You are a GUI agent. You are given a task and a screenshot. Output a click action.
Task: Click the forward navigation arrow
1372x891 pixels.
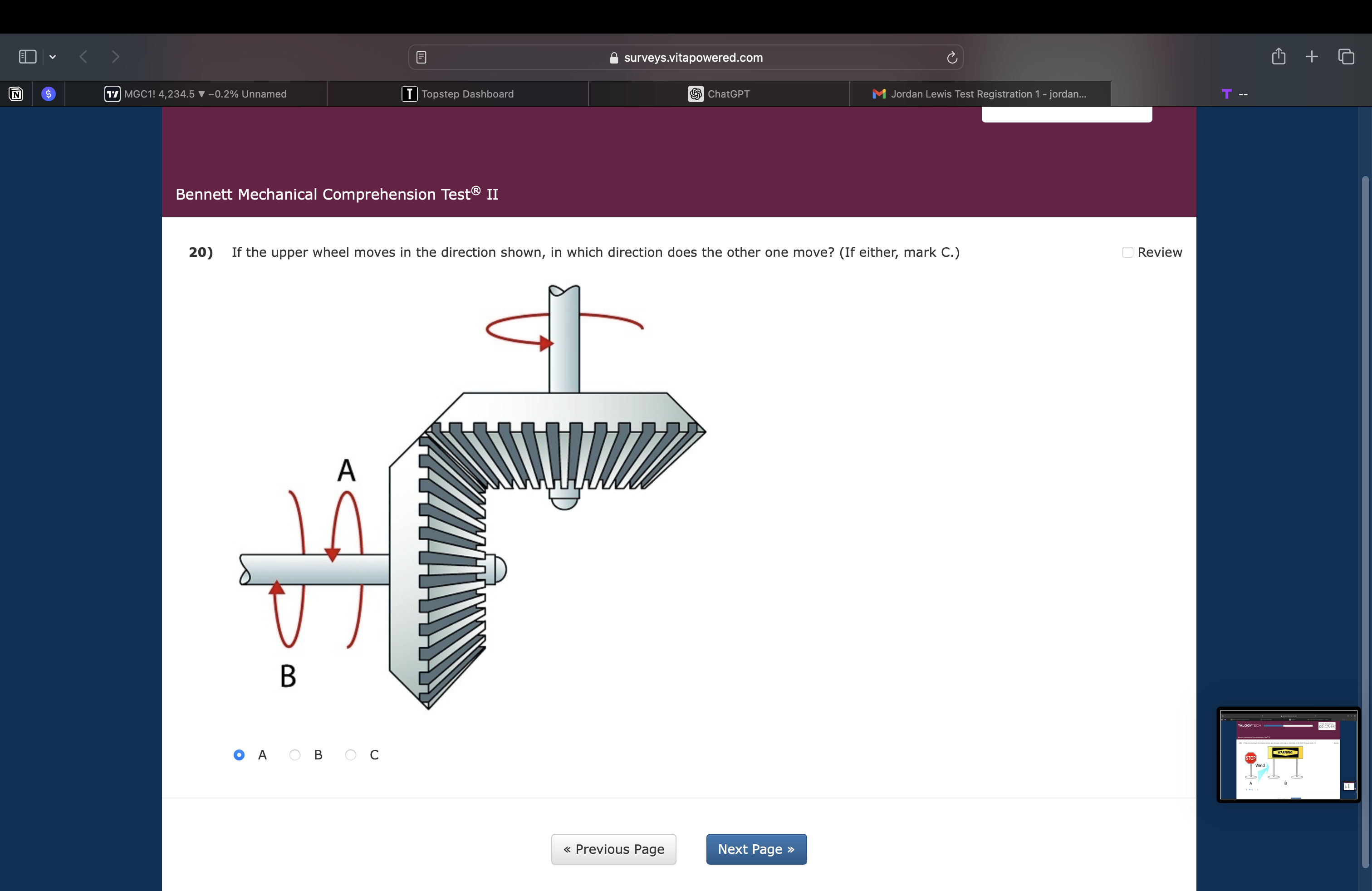(x=115, y=56)
